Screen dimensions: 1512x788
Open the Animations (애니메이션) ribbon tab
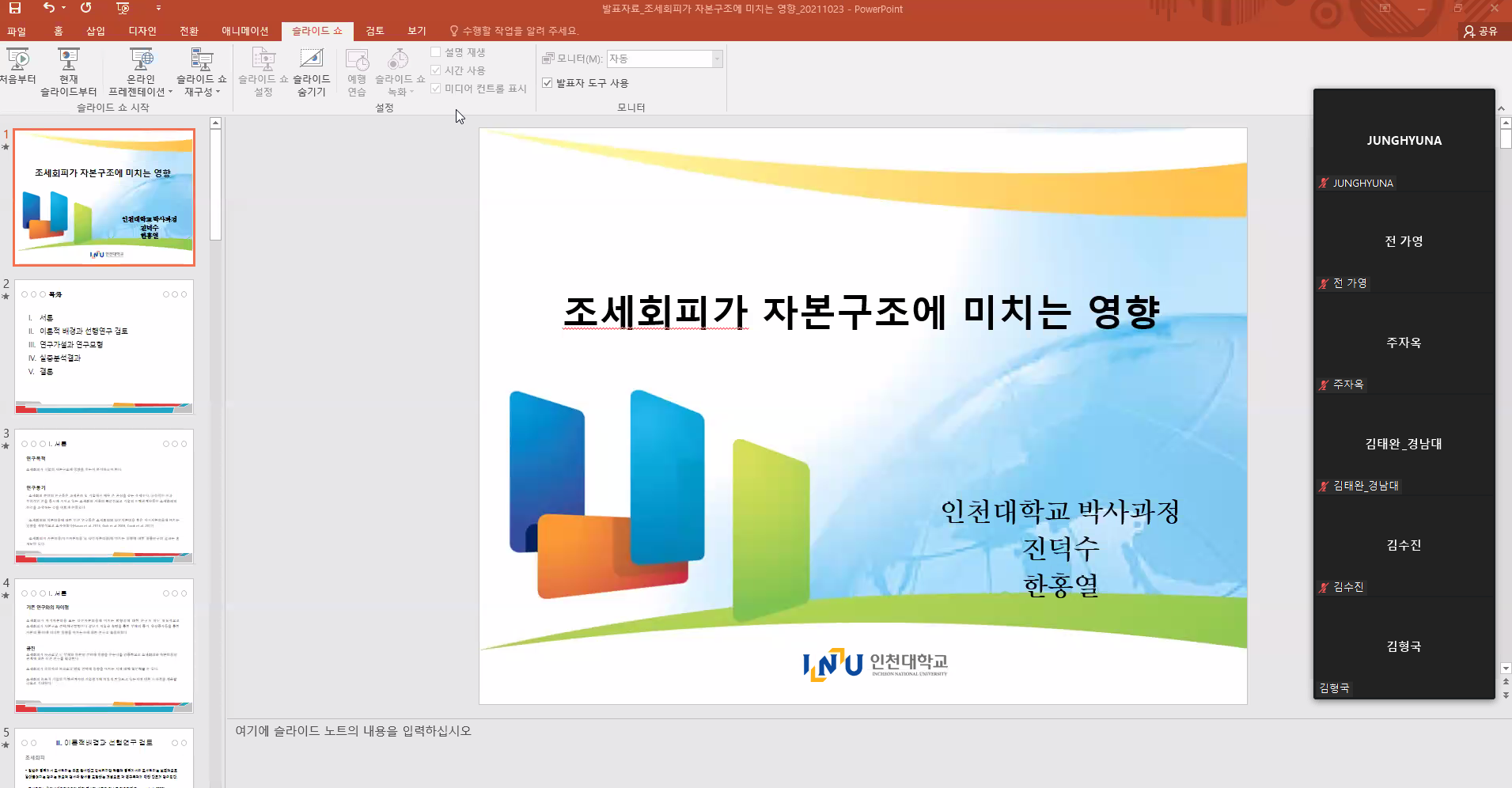point(244,31)
